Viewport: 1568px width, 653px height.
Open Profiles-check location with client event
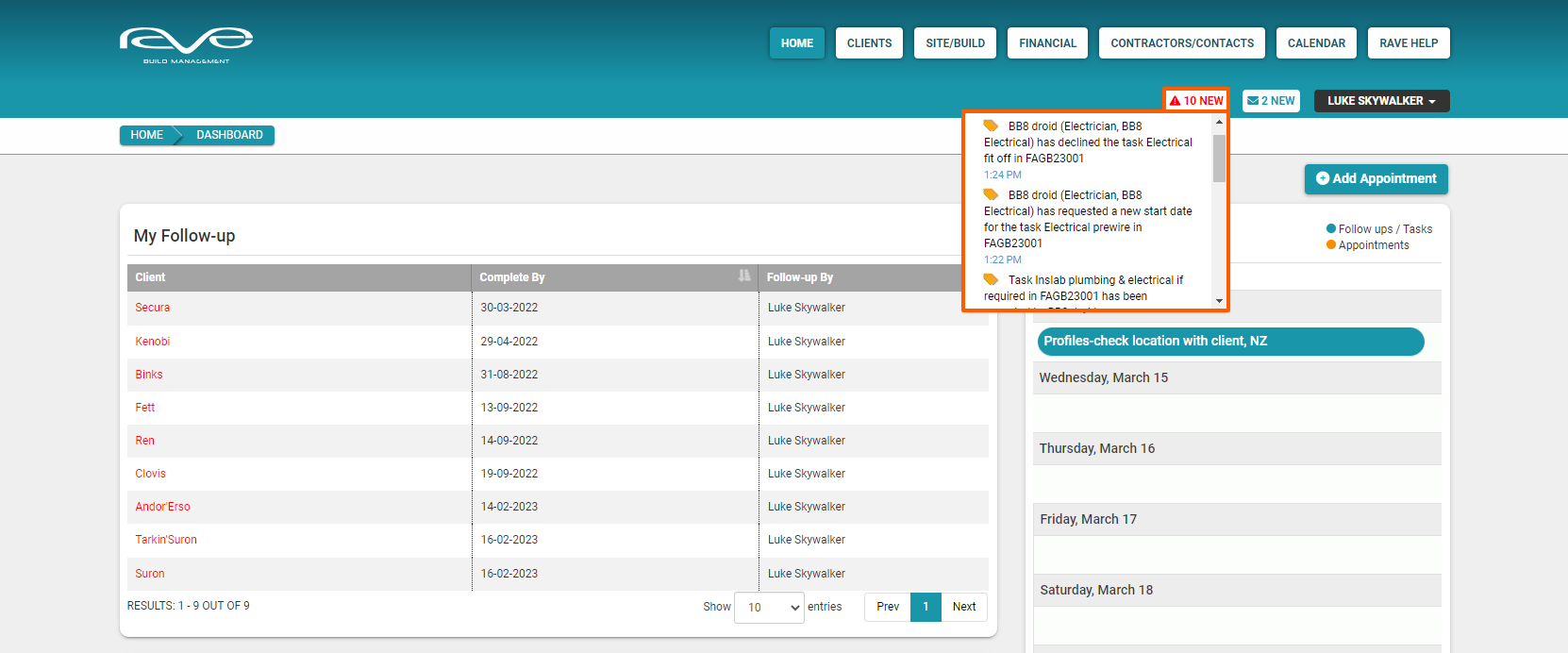(1230, 342)
